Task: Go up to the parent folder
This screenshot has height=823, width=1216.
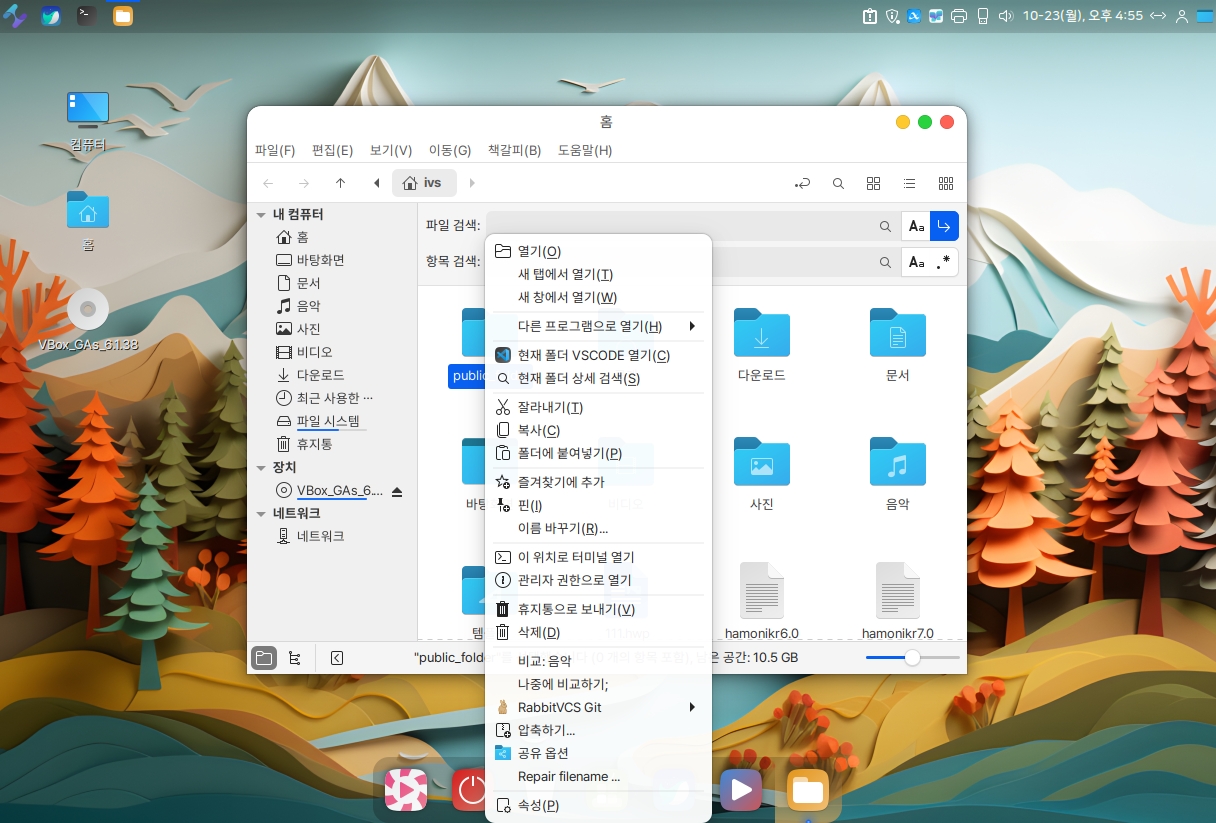Action: click(340, 183)
